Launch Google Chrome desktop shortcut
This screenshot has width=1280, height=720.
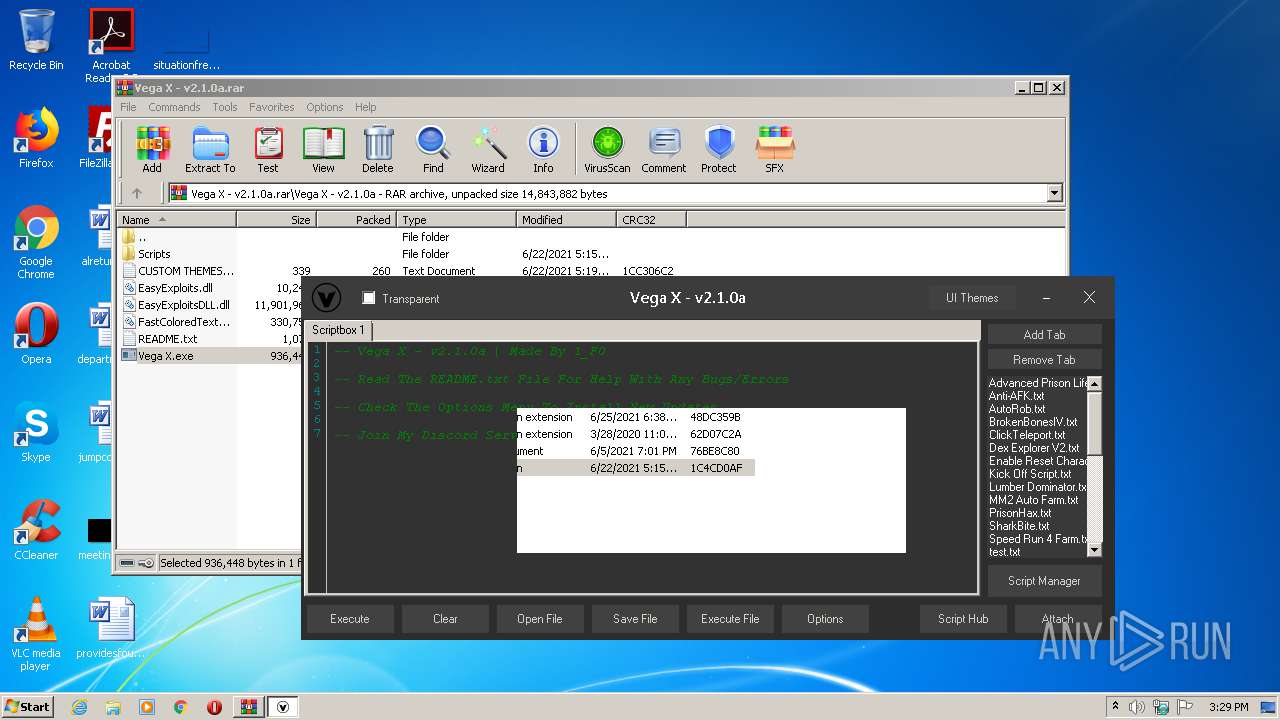coord(36,242)
